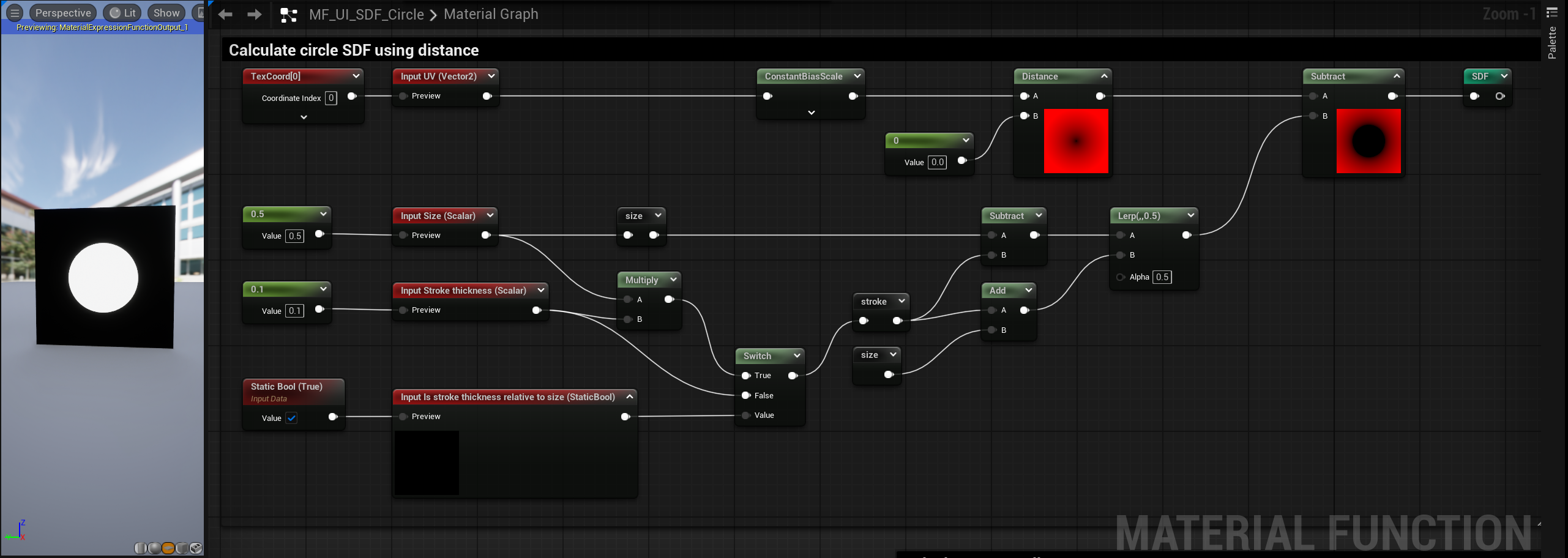Set preview mesh to sphere
1568x558 pixels.
pos(155,548)
